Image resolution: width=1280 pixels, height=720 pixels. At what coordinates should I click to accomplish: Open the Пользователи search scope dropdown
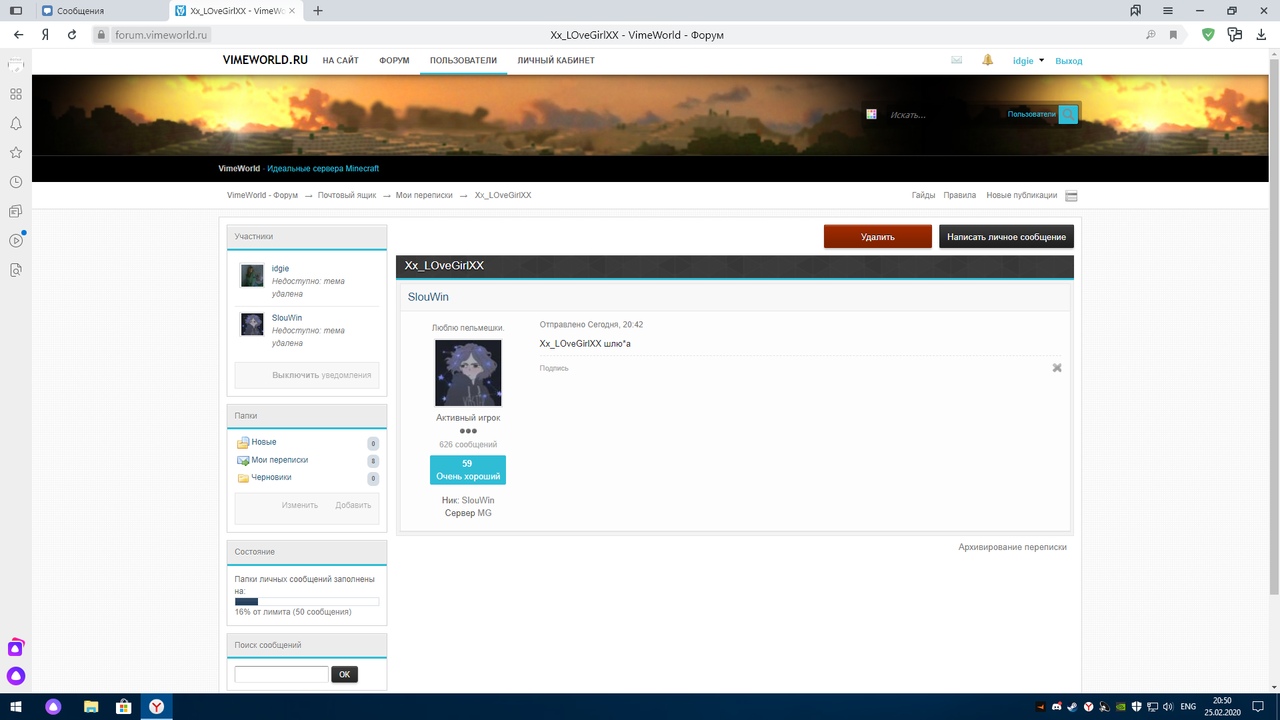[x=1031, y=115]
